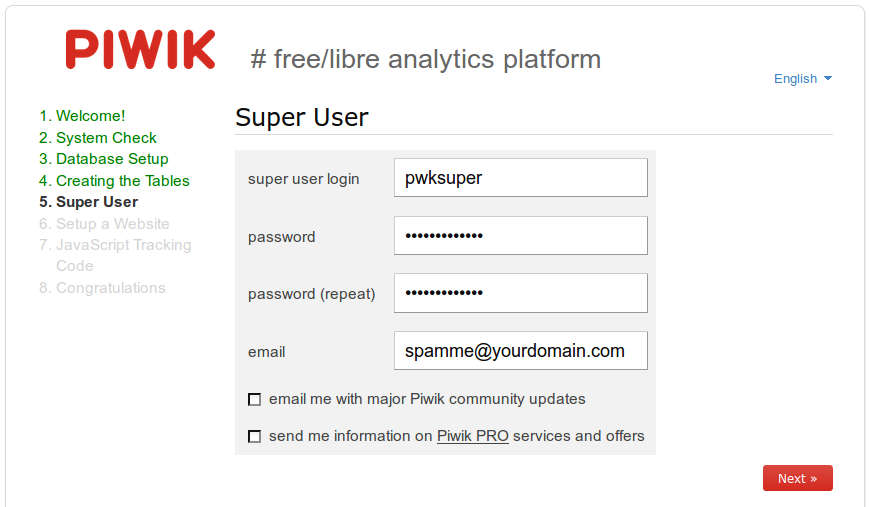
Task: Check the Piwik PRO services offers box
Action: tap(255, 437)
